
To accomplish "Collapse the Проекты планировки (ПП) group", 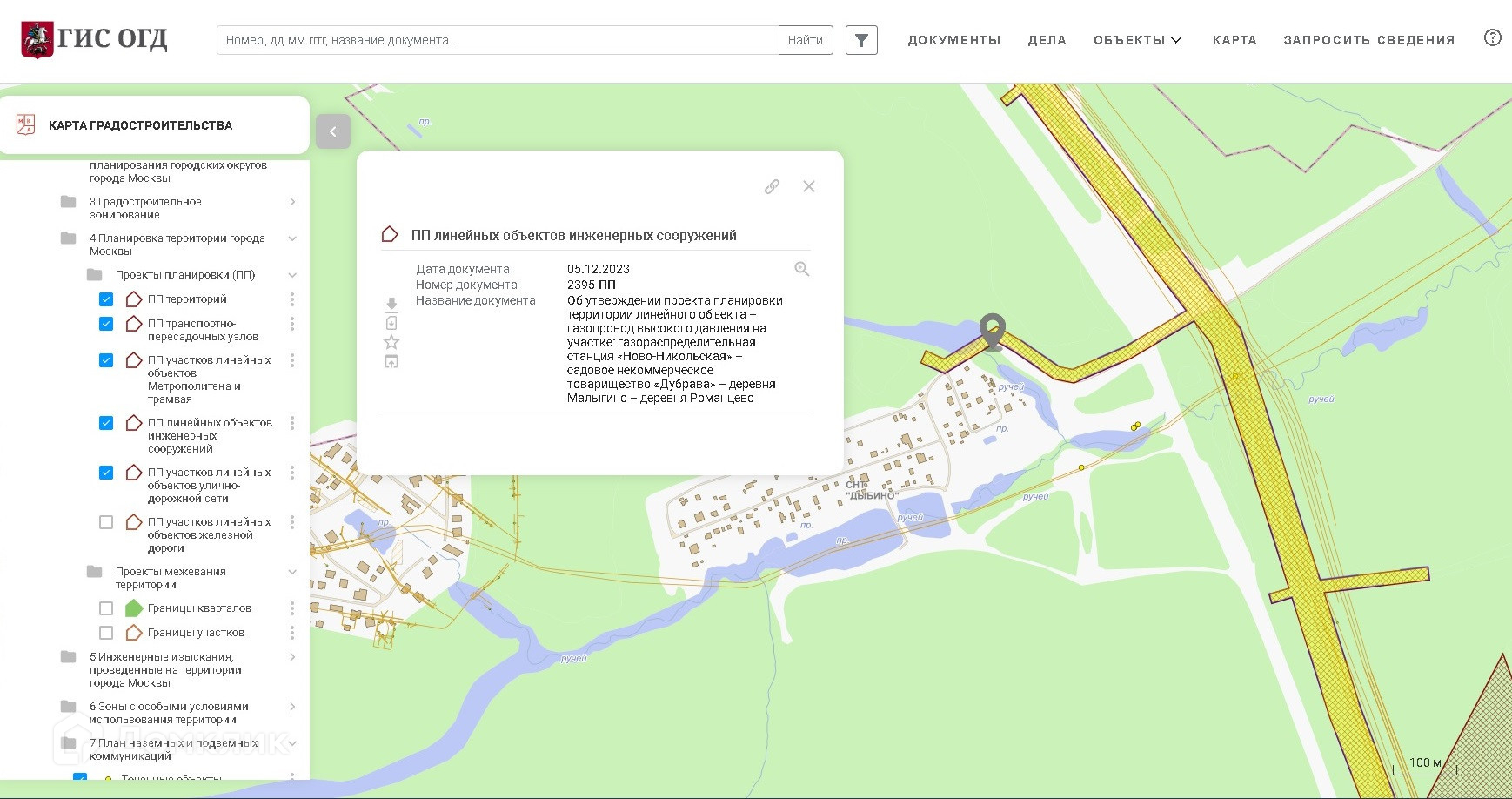I will (292, 275).
